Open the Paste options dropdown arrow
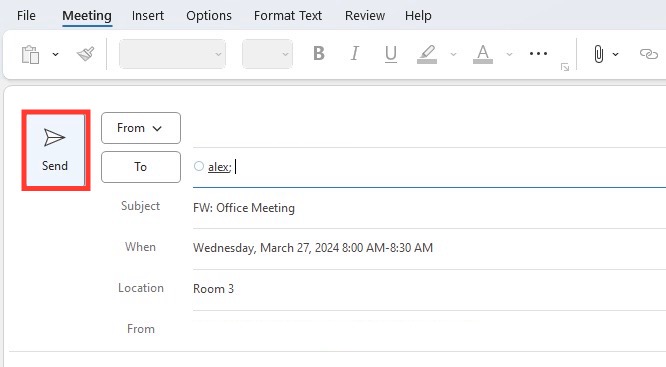The height and width of the screenshot is (367, 666). tap(56, 54)
